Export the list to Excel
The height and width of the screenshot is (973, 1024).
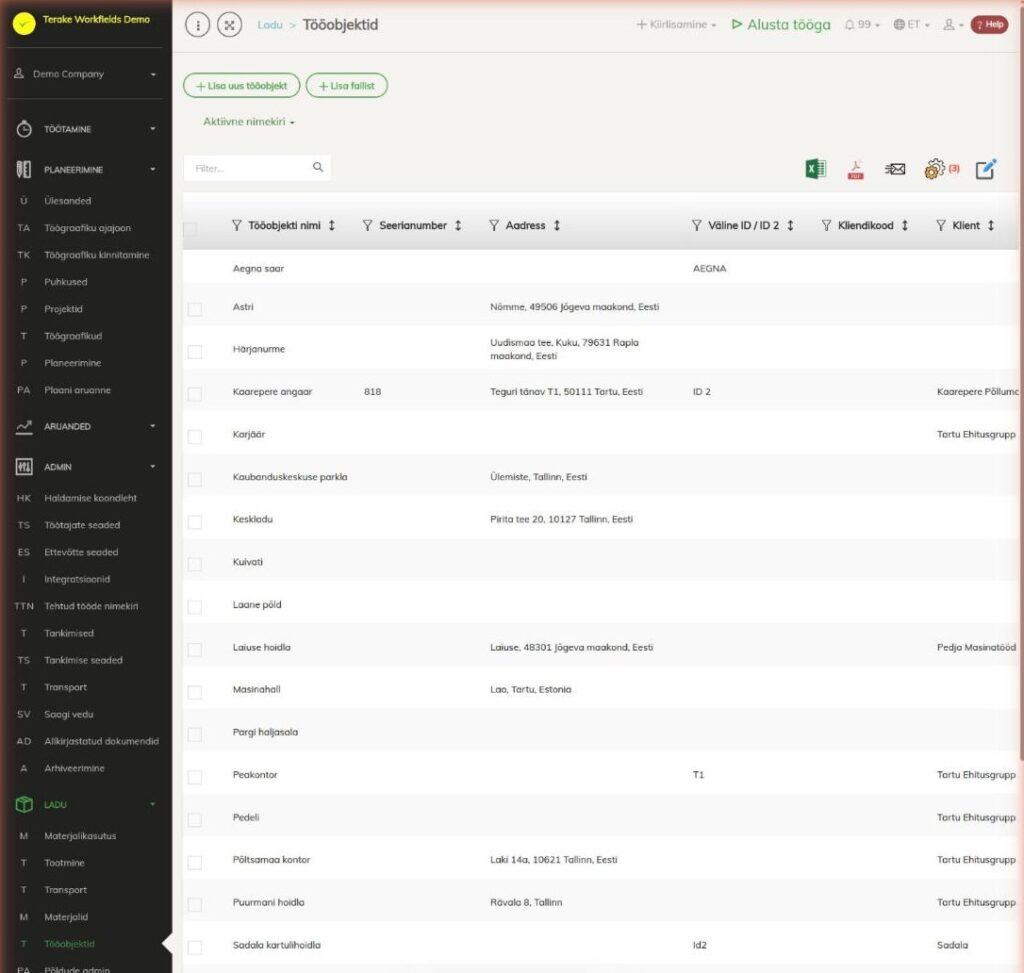point(816,169)
